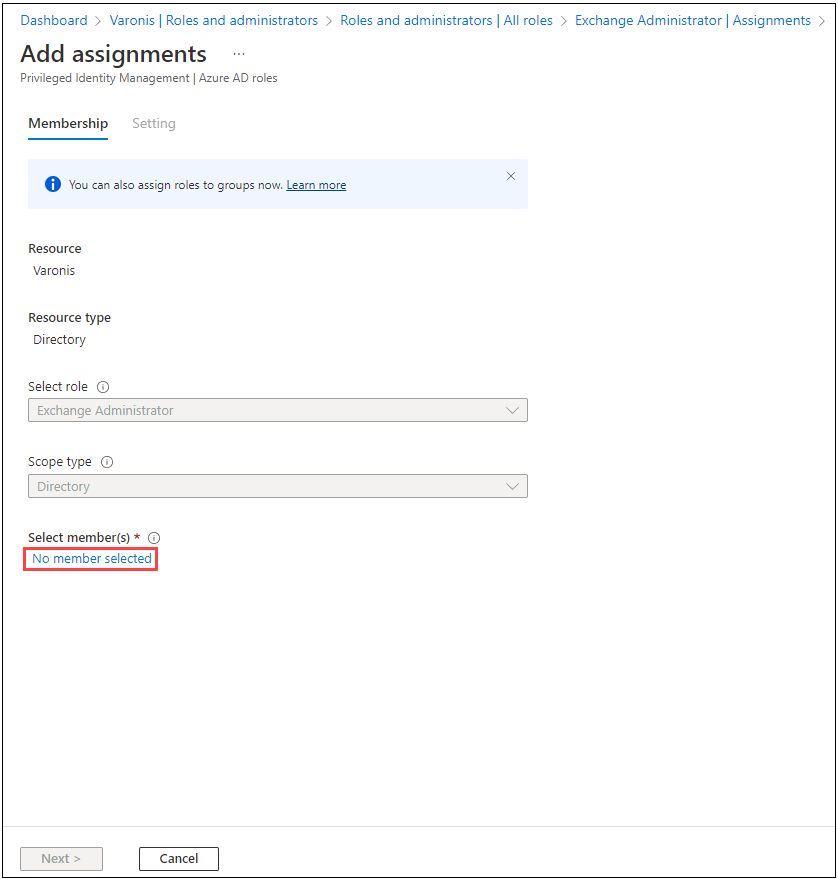838x879 pixels.
Task: Open the ellipsis menu beside Add assignments
Action: (x=238, y=54)
